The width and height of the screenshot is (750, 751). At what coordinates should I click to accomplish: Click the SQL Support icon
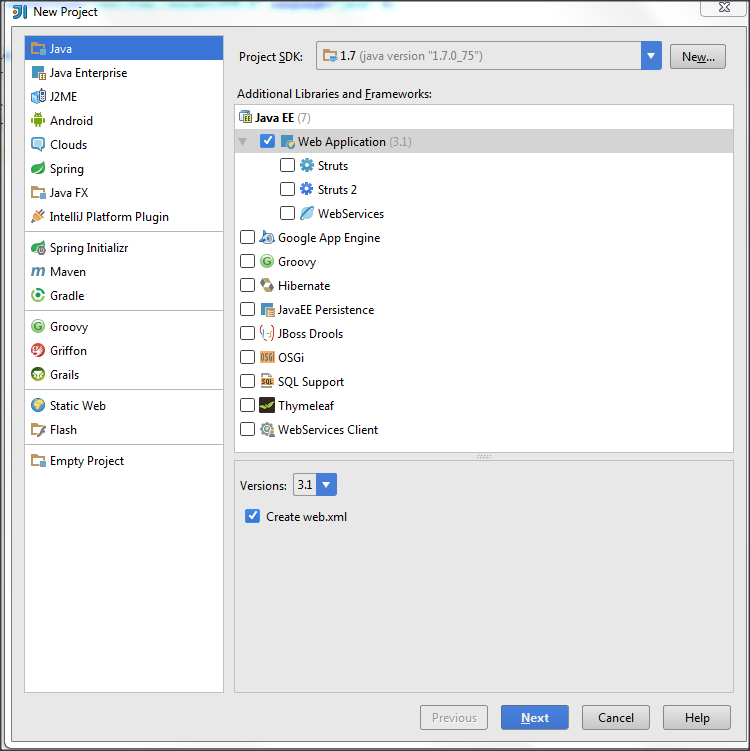click(x=267, y=381)
